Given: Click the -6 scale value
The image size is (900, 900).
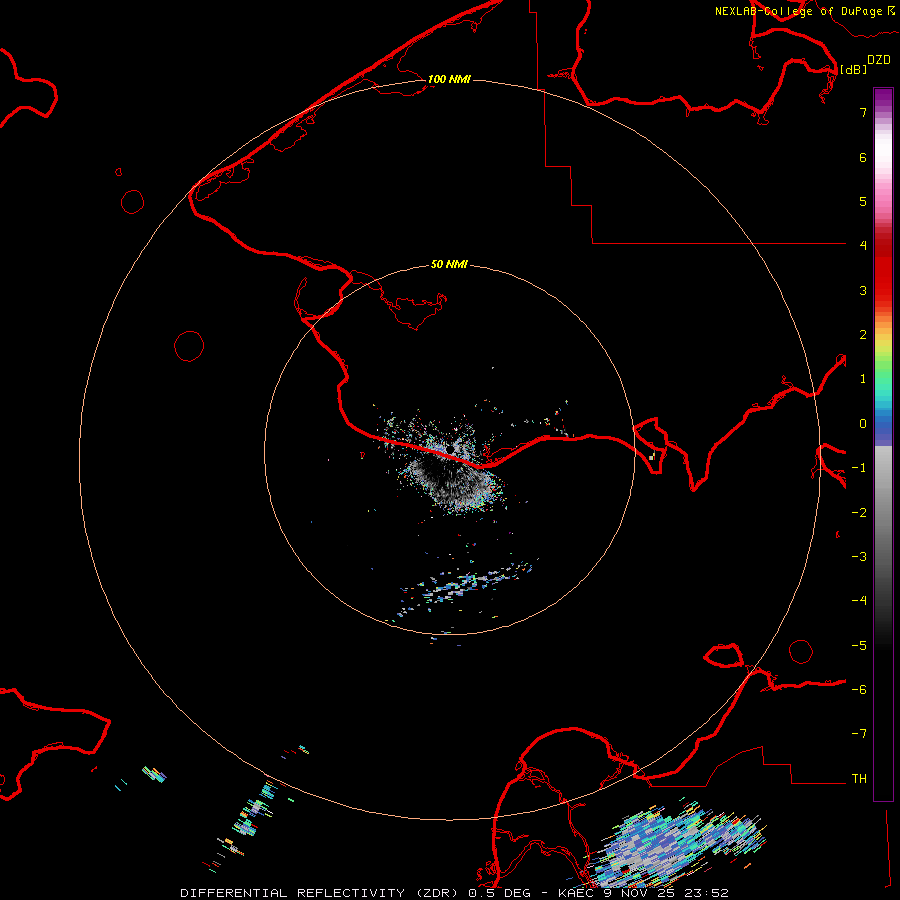Looking at the screenshot, I should click(x=859, y=690).
